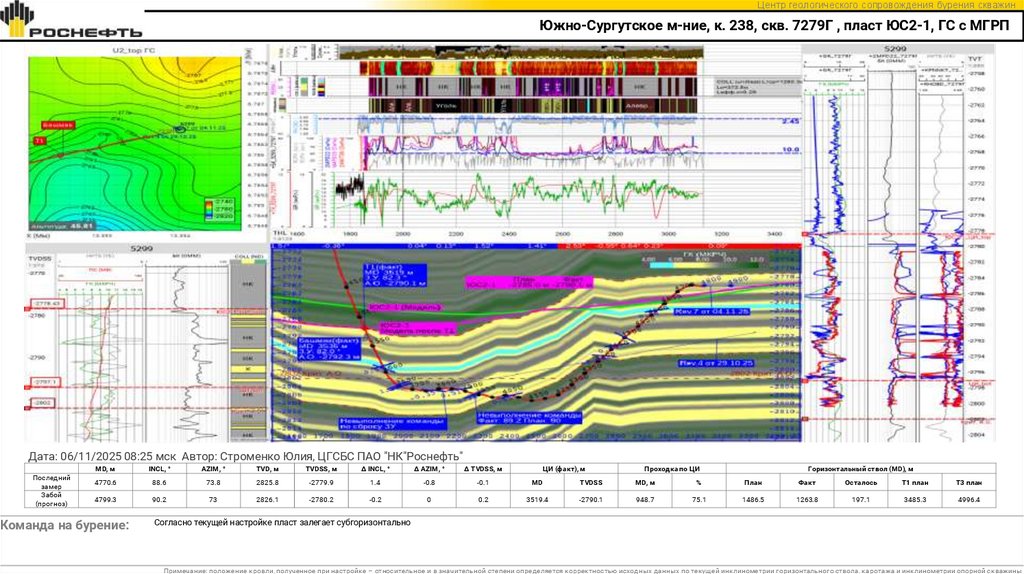This screenshot has height=574, width=1024.
Task: Select the ЦИ TVDSS value '-2790.1'
Action: point(591,500)
